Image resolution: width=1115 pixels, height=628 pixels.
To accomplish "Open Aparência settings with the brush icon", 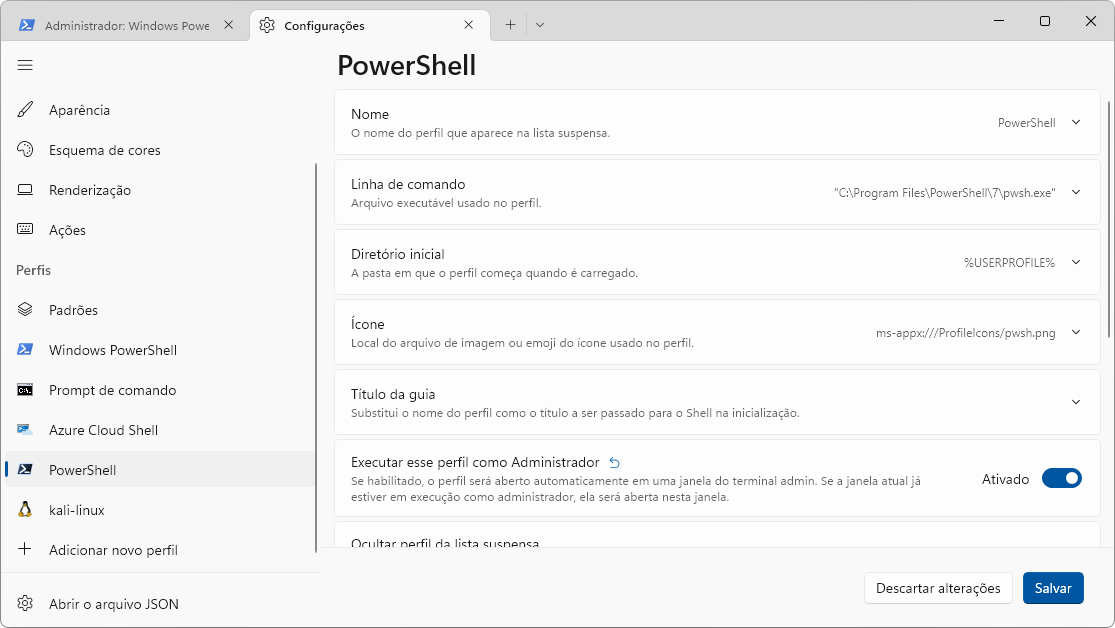I will [79, 110].
